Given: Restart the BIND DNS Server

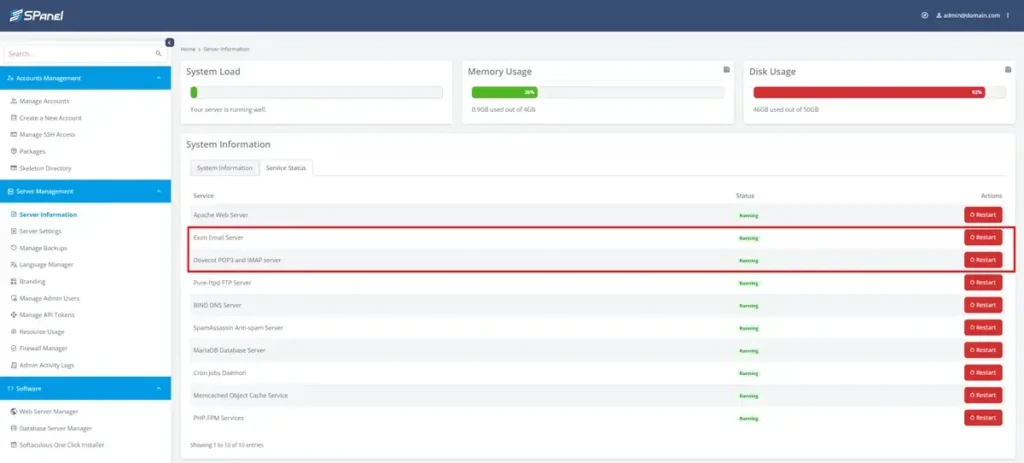Looking at the screenshot, I should [983, 305].
